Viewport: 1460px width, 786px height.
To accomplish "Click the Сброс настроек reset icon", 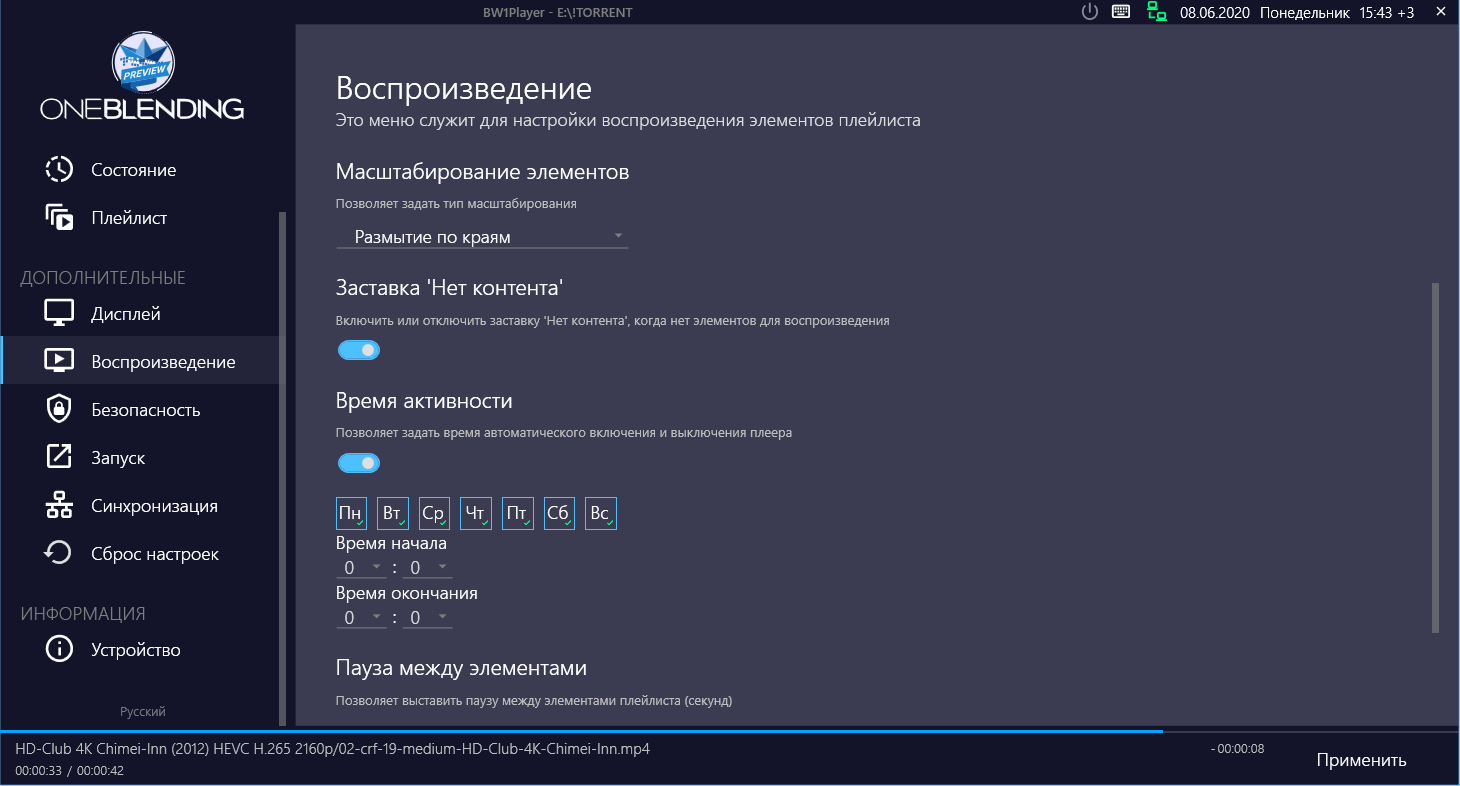I will pos(59,554).
